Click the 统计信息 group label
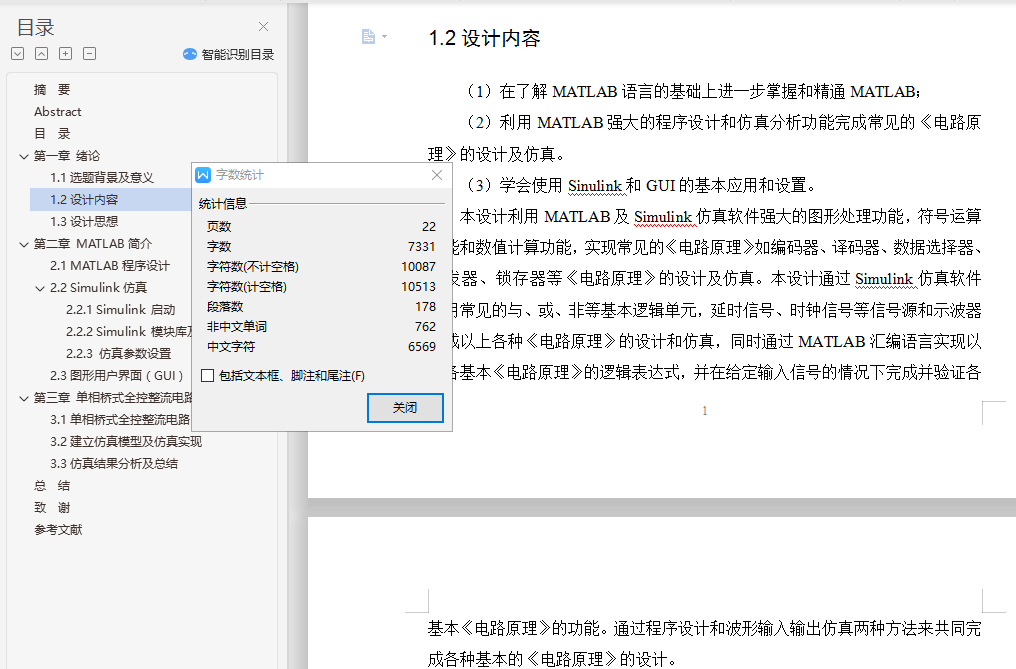Image resolution: width=1016 pixels, height=669 pixels. pyautogui.click(x=223, y=204)
